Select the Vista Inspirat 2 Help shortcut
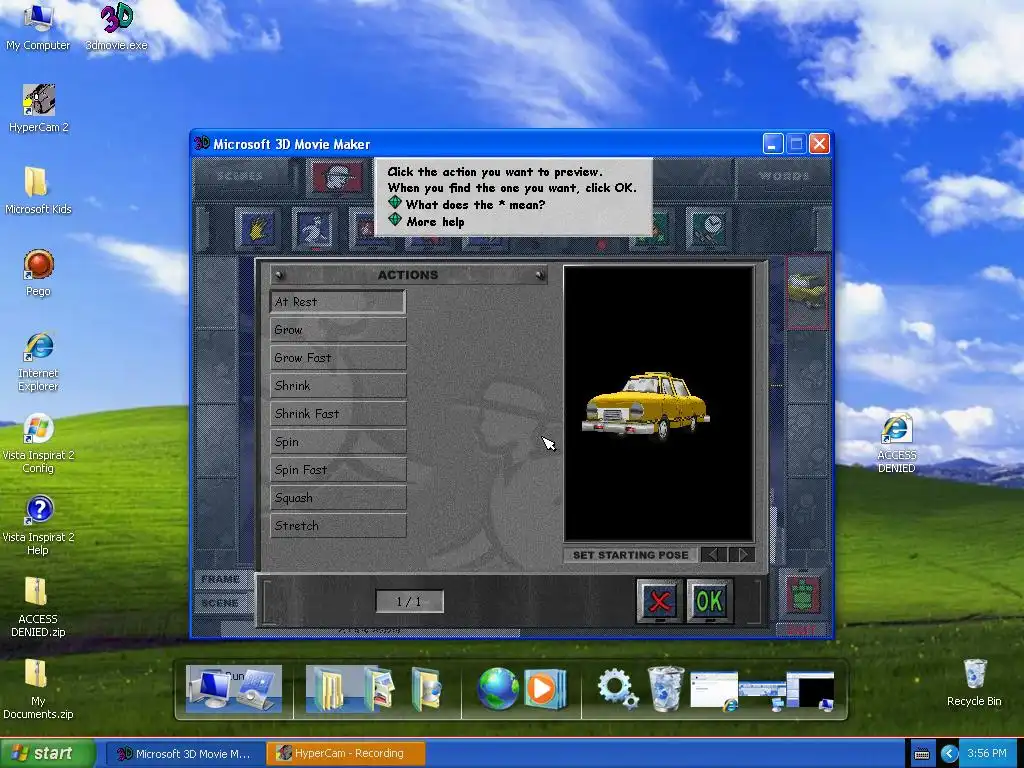 coord(38,525)
